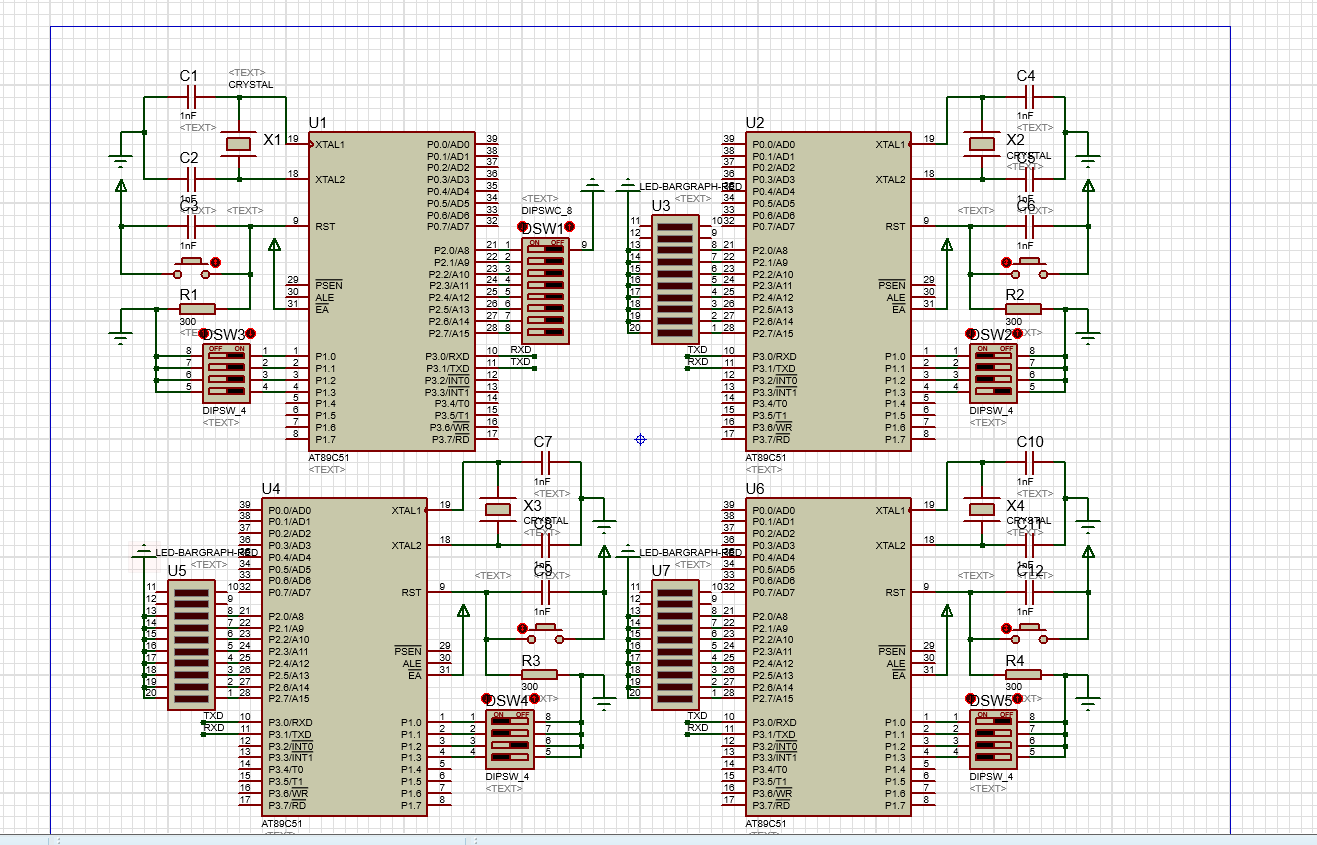Screen dimensions: 1317x845
Task: Click red stepper dot right of DSW3 label
Action: 251,334
